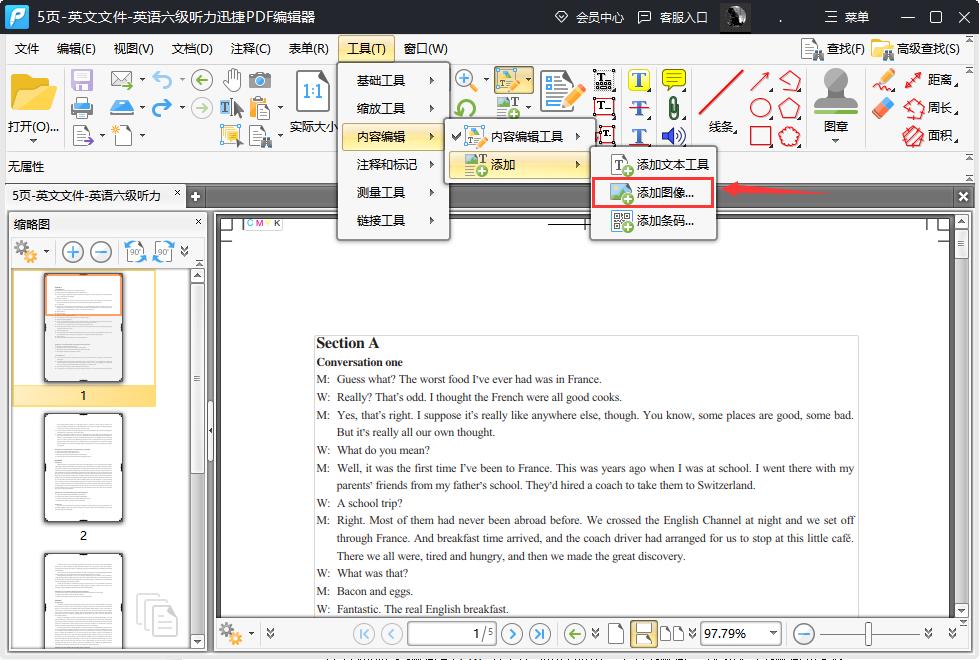Select the page 2 thumbnail
Image resolution: width=980 pixels, height=660 pixels.
[83, 467]
